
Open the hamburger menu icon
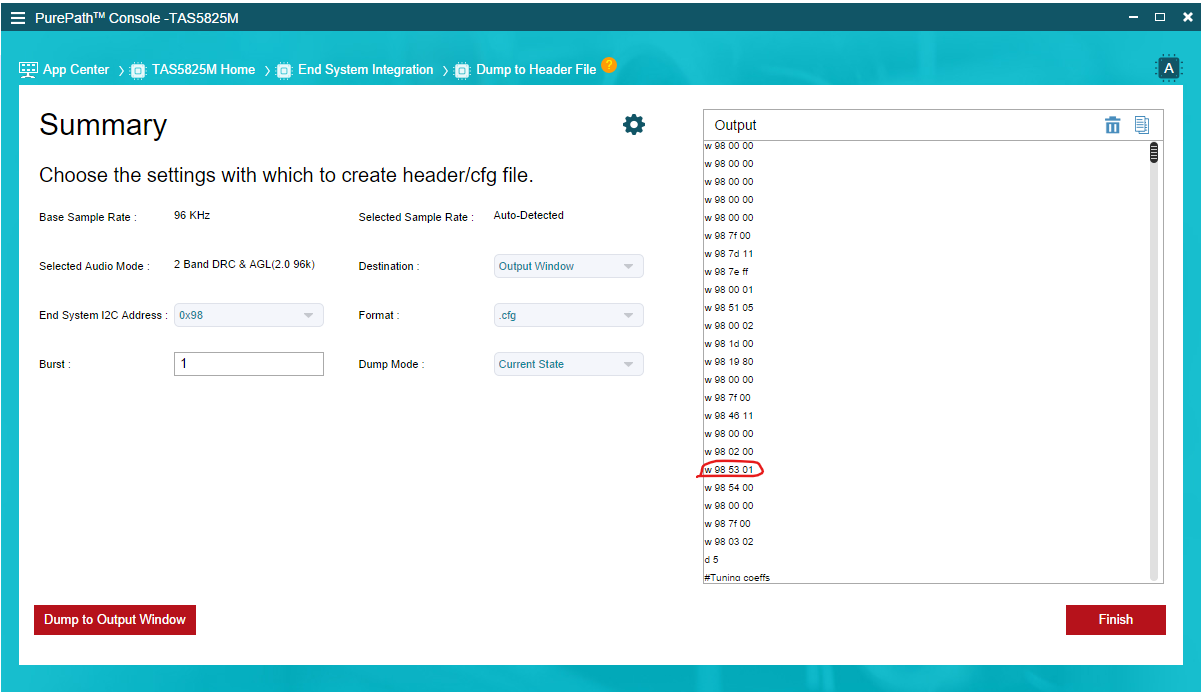click(x=18, y=18)
